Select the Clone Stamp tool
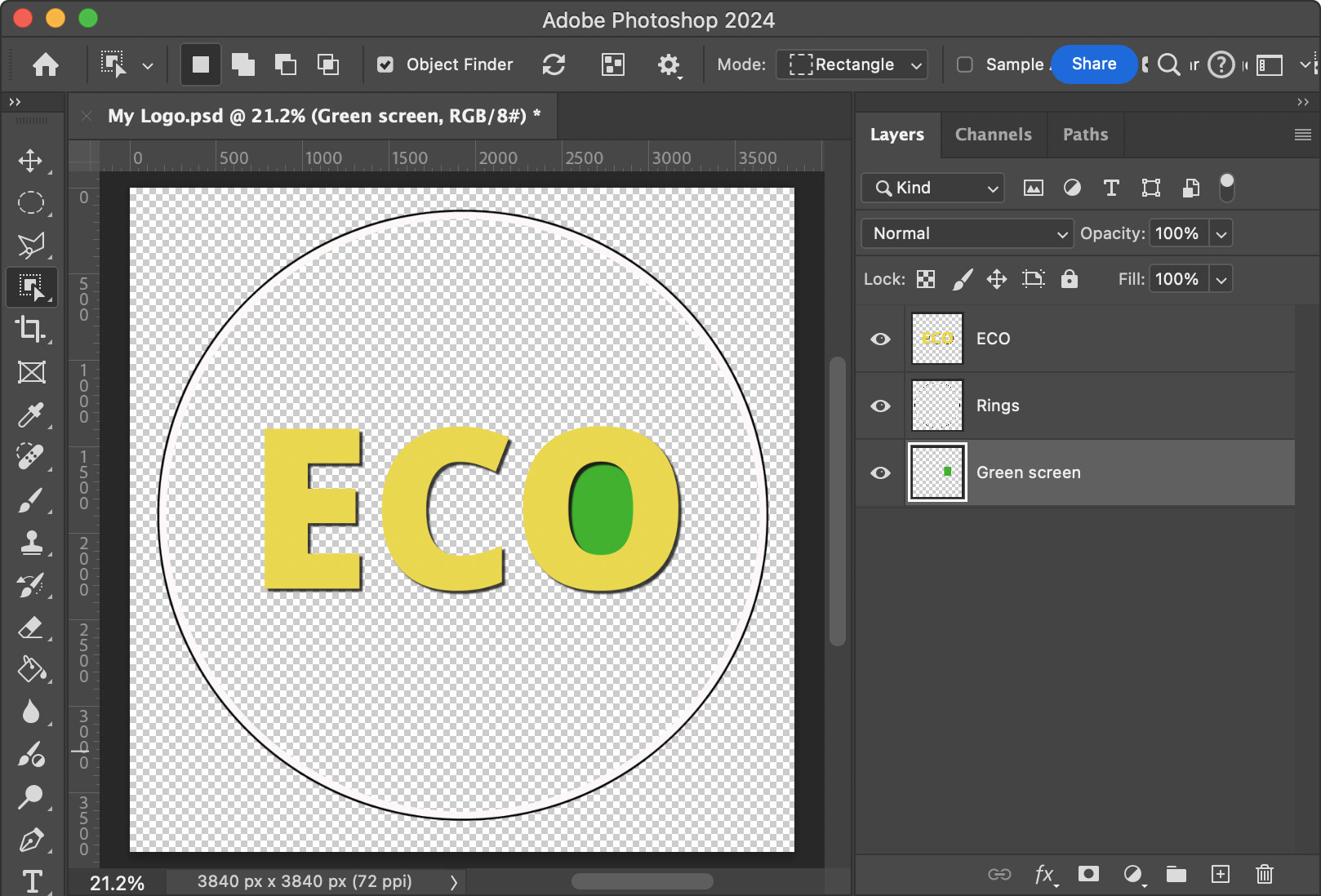 pos(31,543)
